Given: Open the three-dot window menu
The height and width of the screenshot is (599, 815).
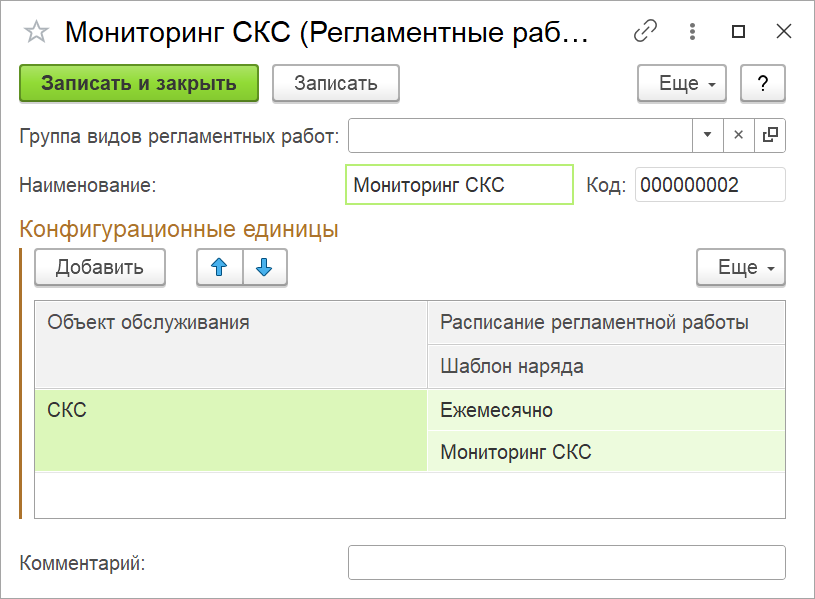Looking at the screenshot, I should pyautogui.click(x=692, y=32).
